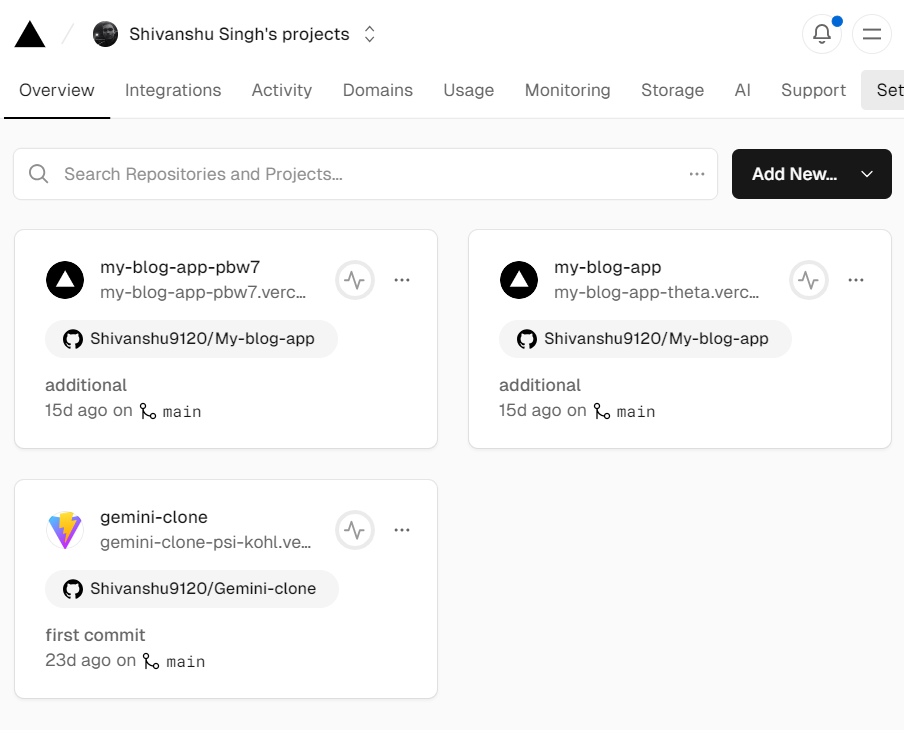Open the GitHub repo badge on my-blog-app

pos(645,339)
